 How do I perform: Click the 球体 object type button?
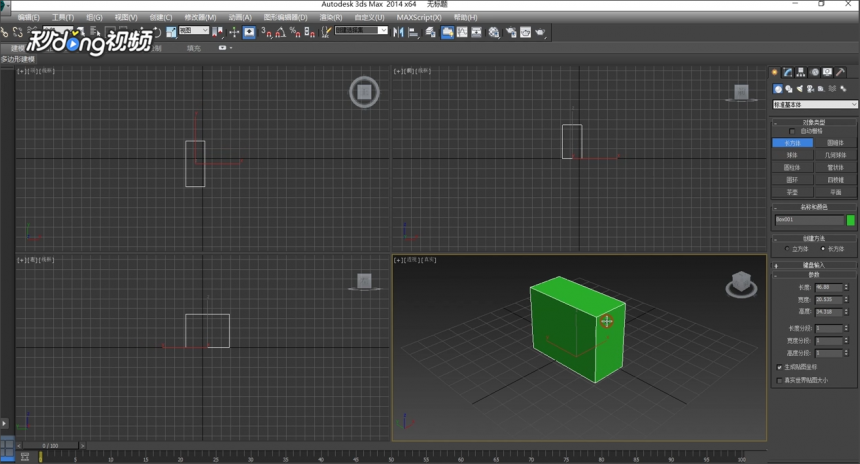tap(793, 155)
